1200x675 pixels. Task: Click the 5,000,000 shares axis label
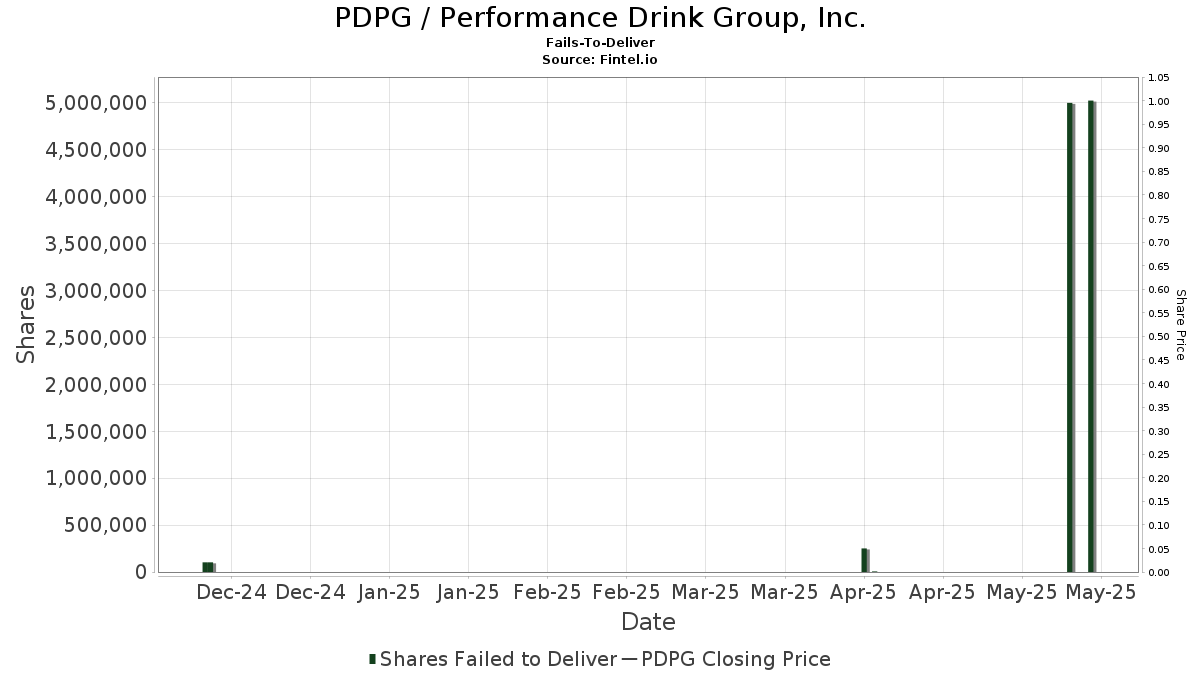97,103
